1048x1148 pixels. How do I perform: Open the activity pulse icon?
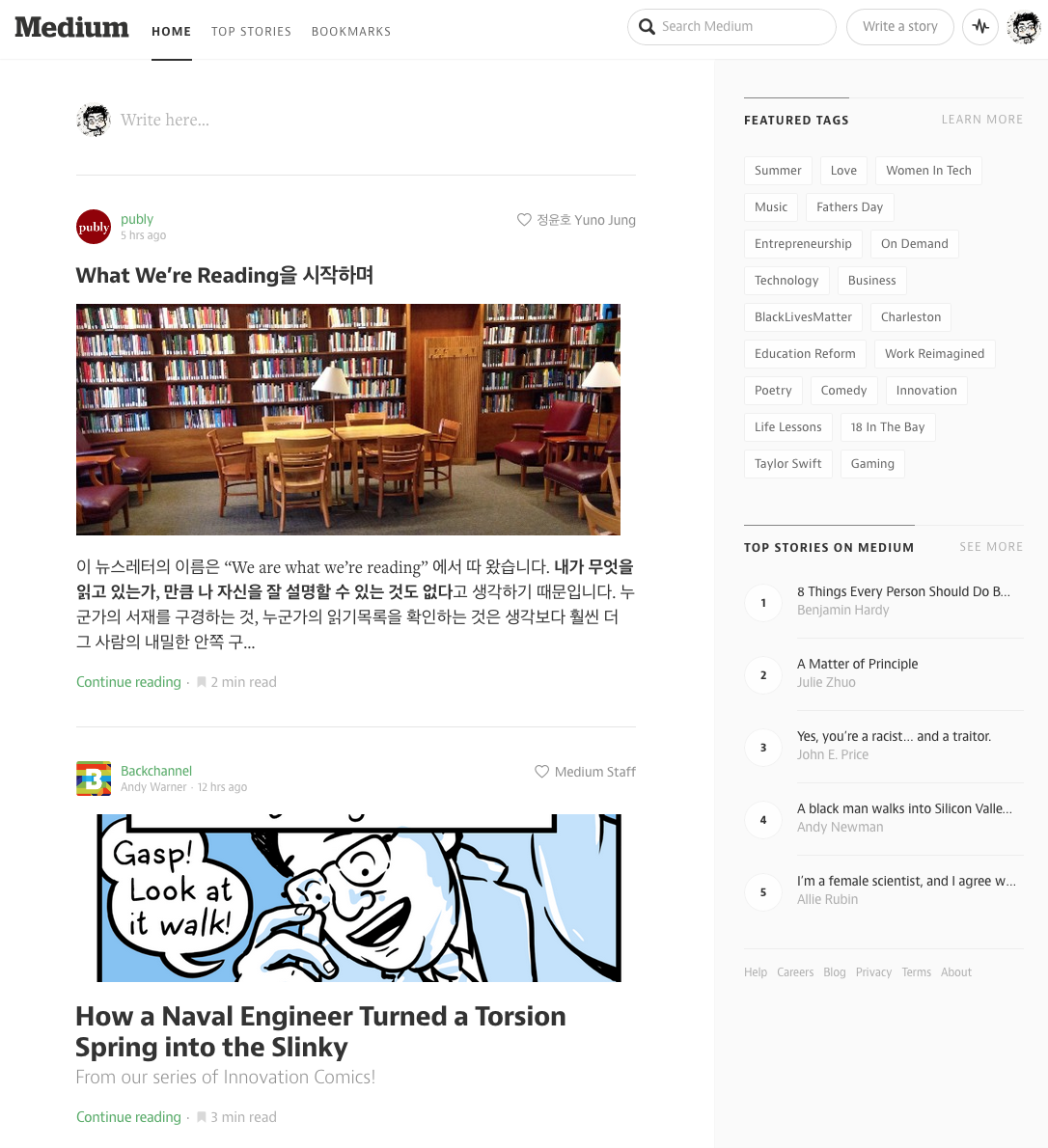[979, 27]
